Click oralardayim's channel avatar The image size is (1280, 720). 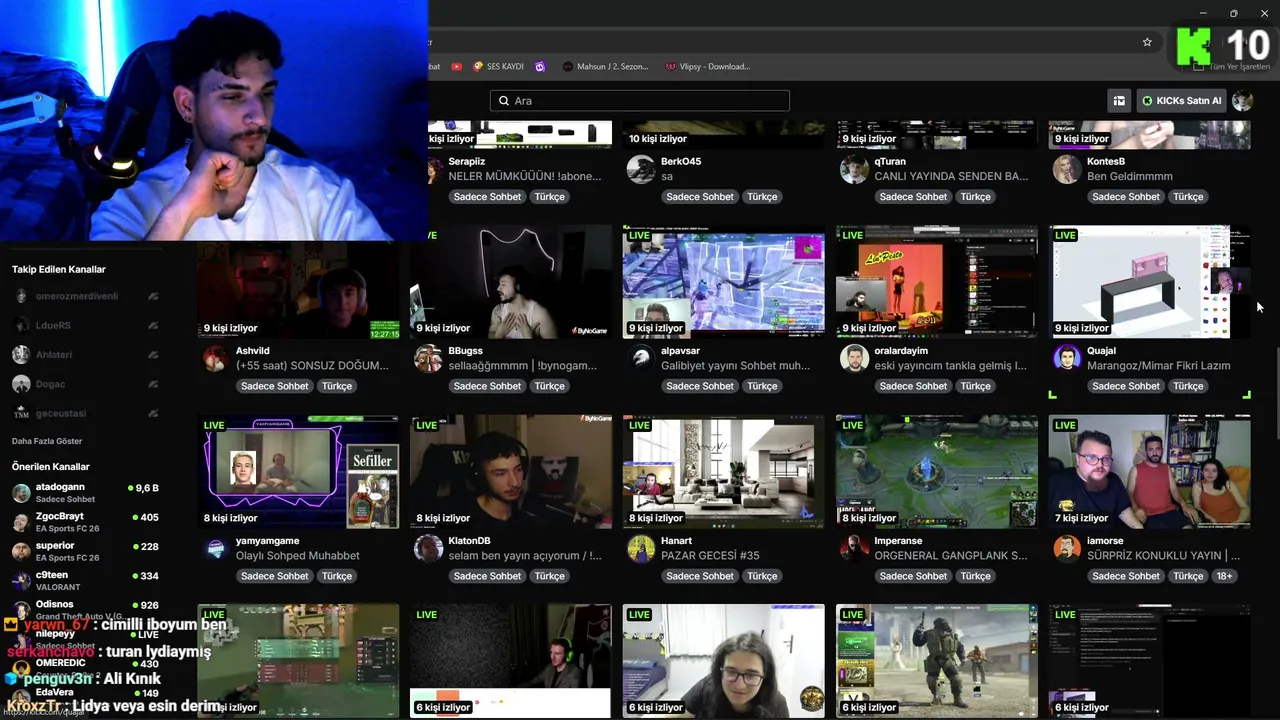(x=854, y=359)
